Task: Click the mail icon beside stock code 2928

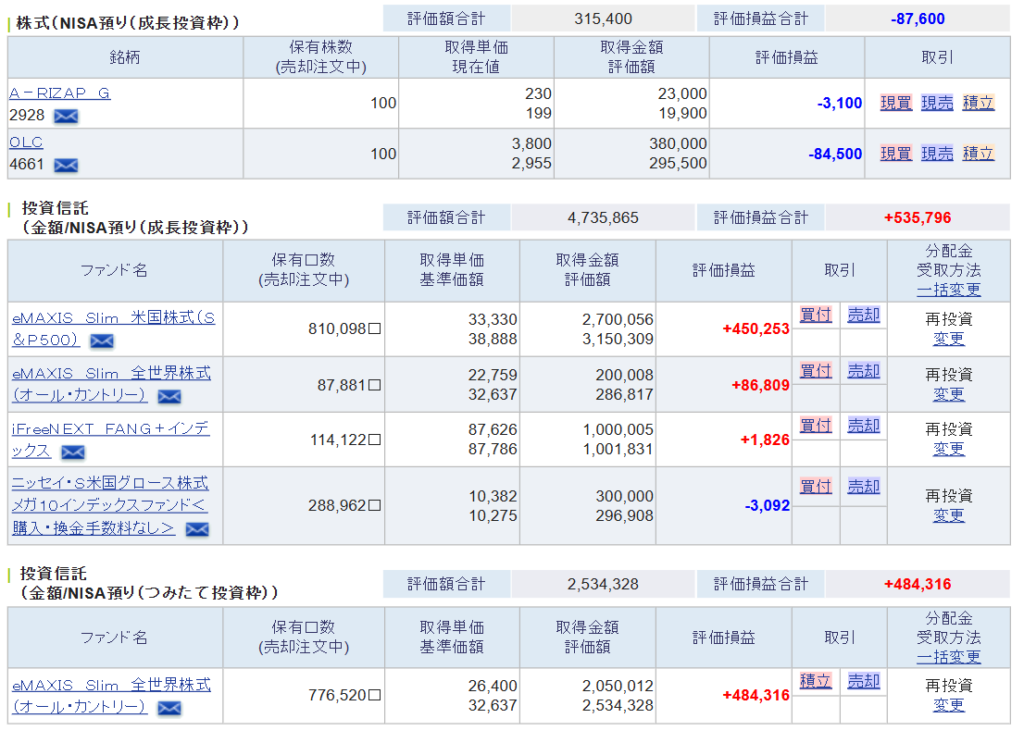Action: [65, 116]
